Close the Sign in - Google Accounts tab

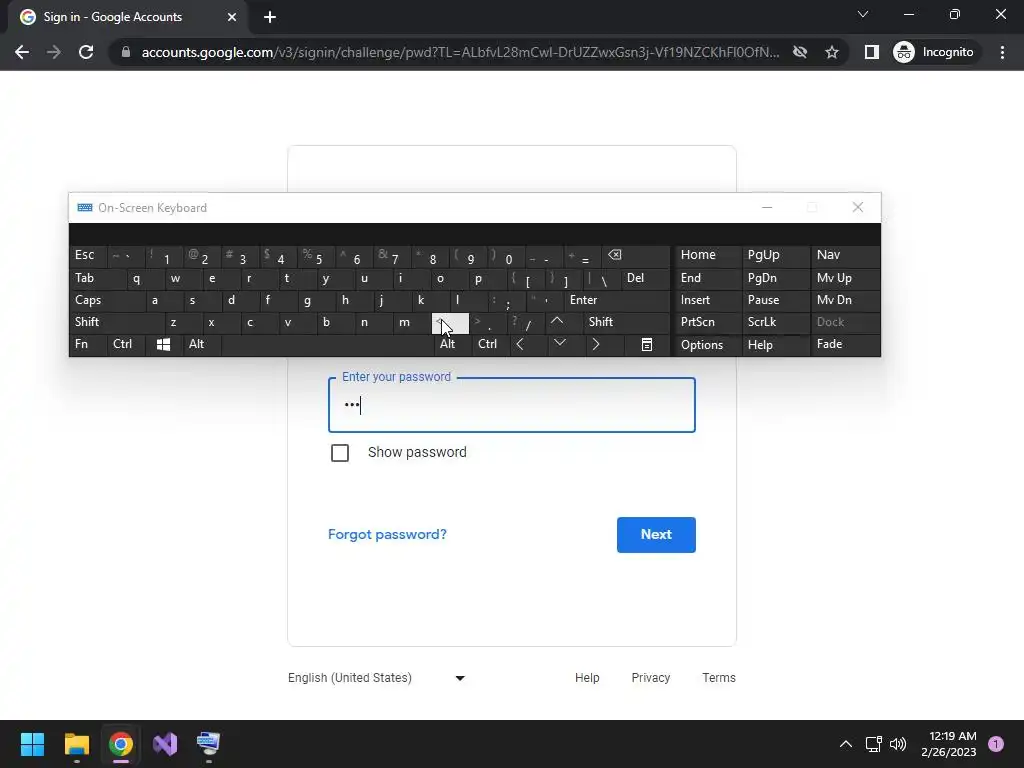point(232,17)
